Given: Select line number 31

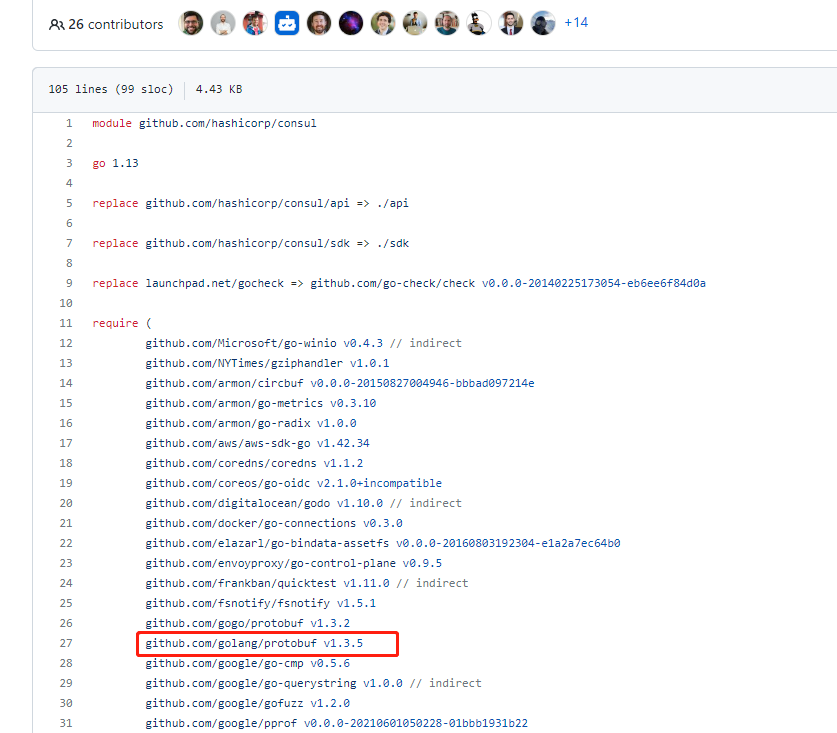Looking at the screenshot, I should click(x=66, y=723).
